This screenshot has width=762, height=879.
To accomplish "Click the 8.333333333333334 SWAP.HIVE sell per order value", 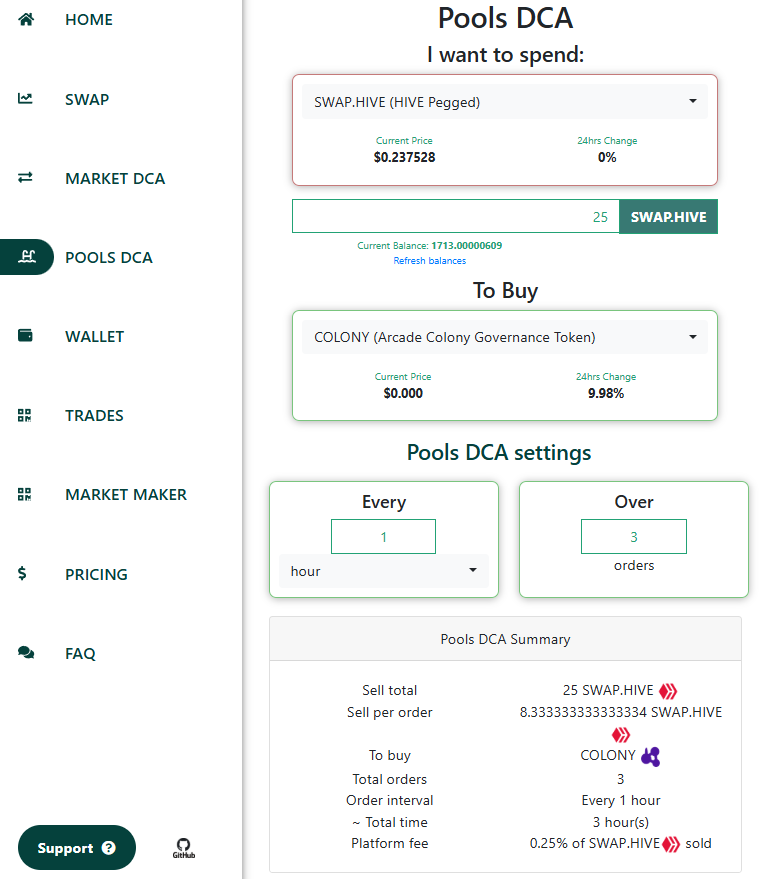I will (621, 713).
